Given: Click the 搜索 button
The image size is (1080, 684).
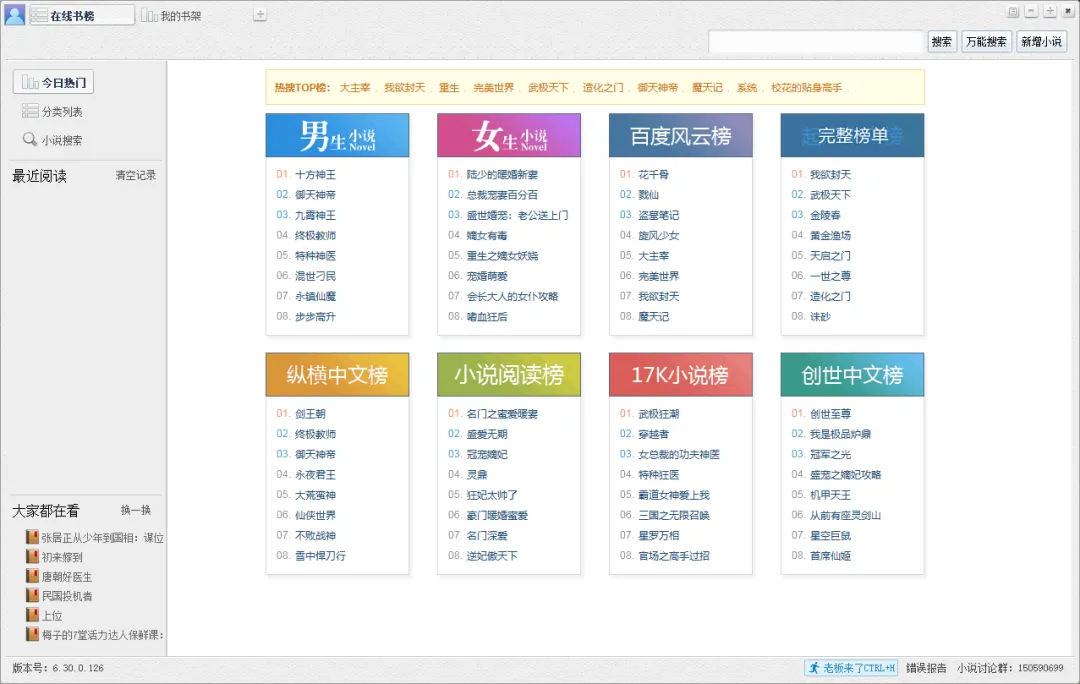Looking at the screenshot, I should 942,41.
